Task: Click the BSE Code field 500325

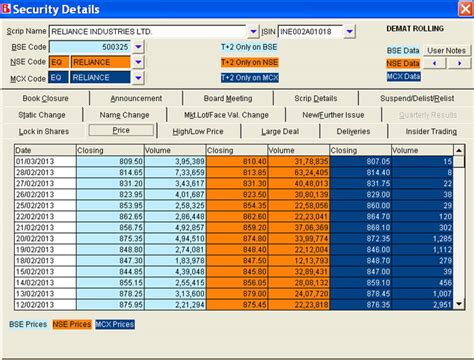Action: [x=90, y=47]
